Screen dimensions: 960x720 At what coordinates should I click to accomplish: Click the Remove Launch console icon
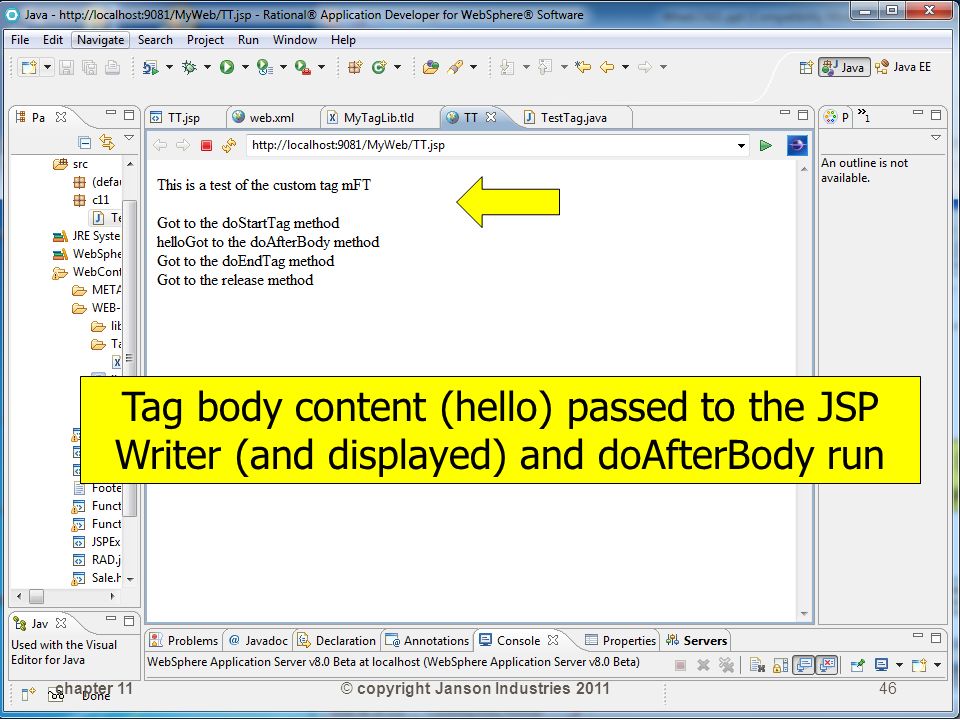click(x=703, y=665)
